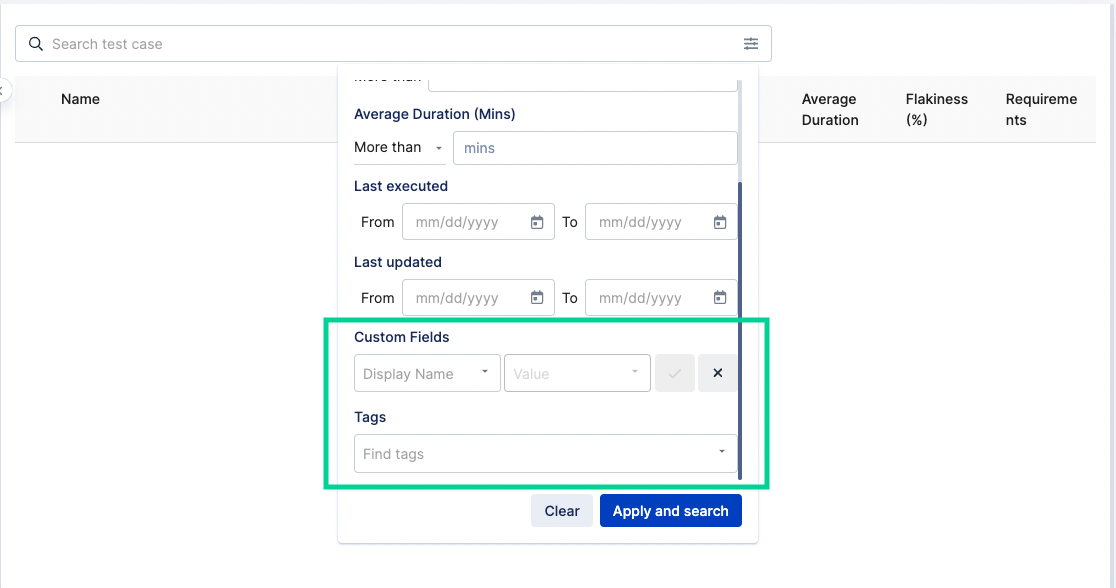
Task: Sort by the Name column header
Action: point(80,99)
